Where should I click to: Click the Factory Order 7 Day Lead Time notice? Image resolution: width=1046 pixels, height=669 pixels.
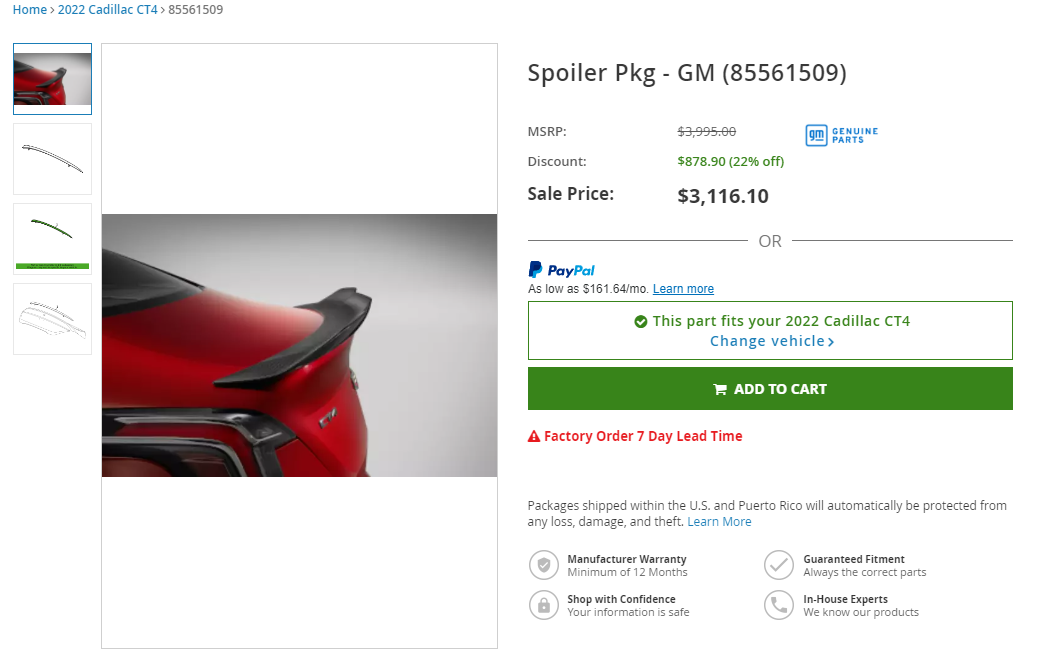(x=643, y=436)
